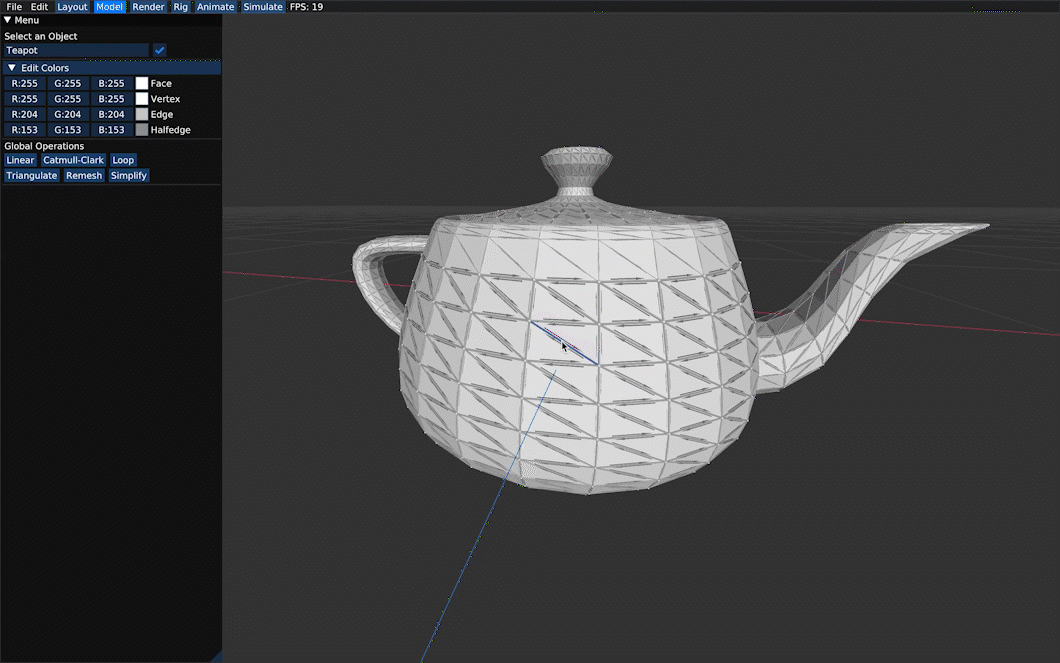Click the Halfedge color swatch
This screenshot has width=1060, height=663.
141,130
